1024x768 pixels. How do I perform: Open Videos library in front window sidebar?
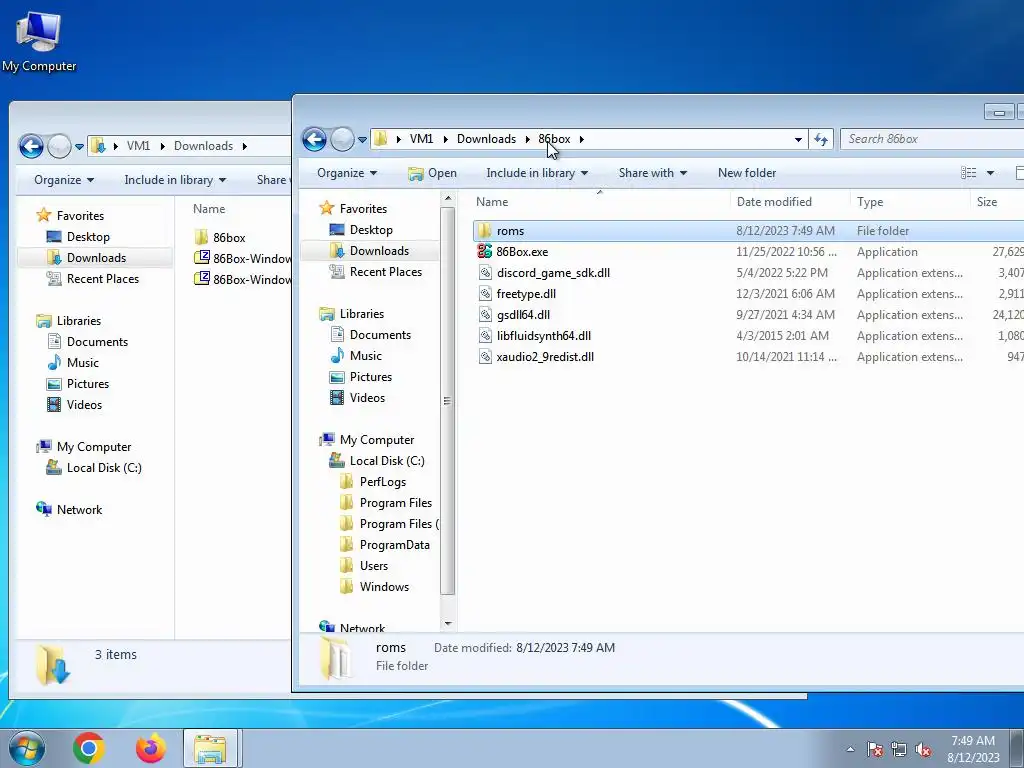(367, 398)
